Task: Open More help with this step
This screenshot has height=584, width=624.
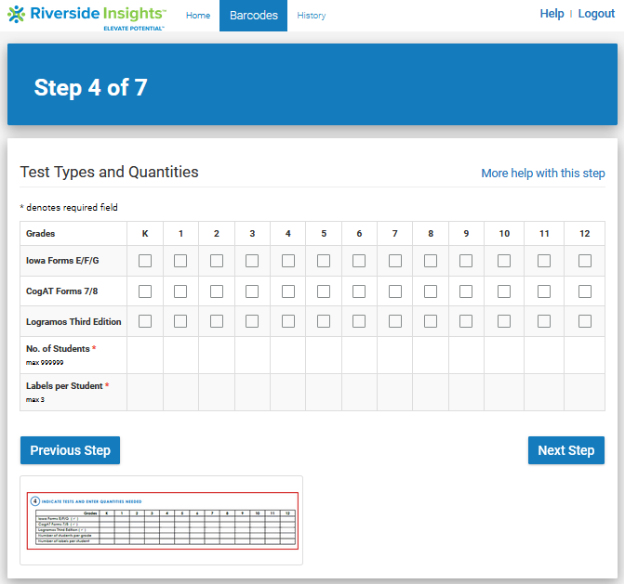Action: 543,173
